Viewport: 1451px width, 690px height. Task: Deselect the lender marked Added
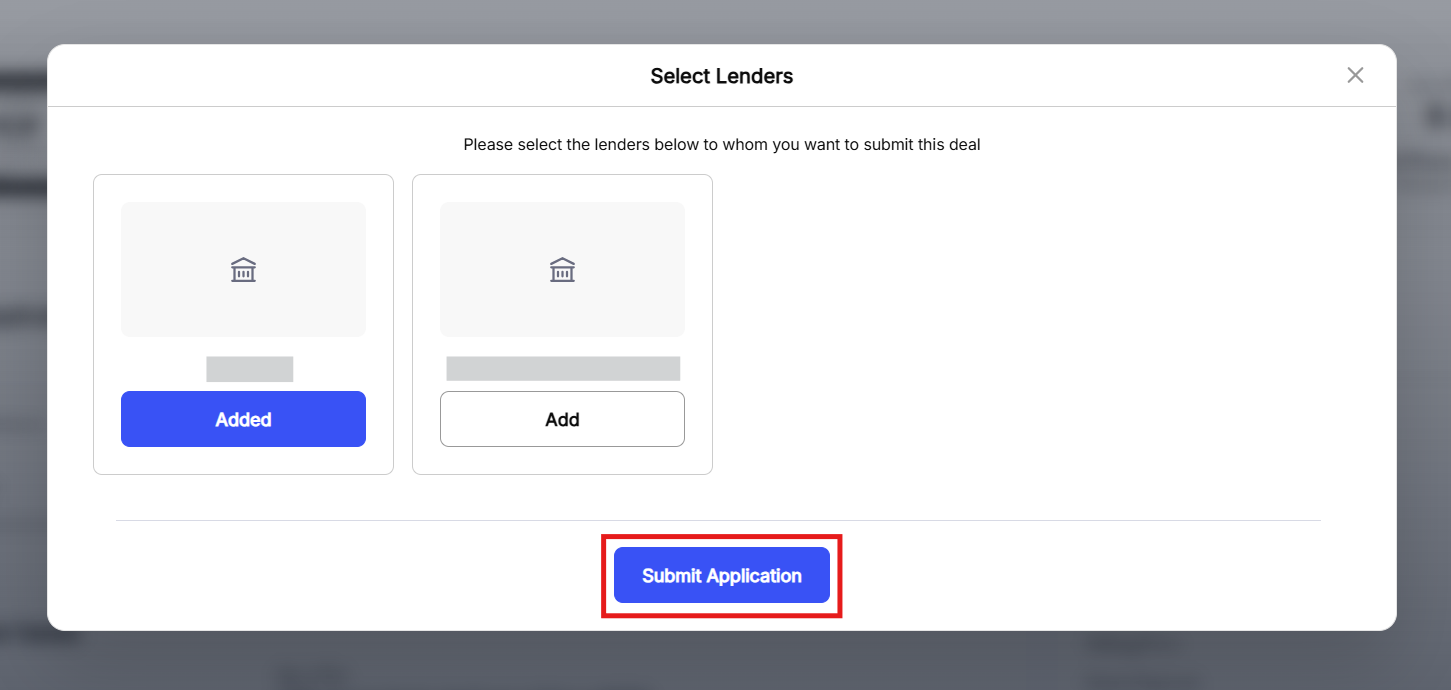[x=243, y=419]
